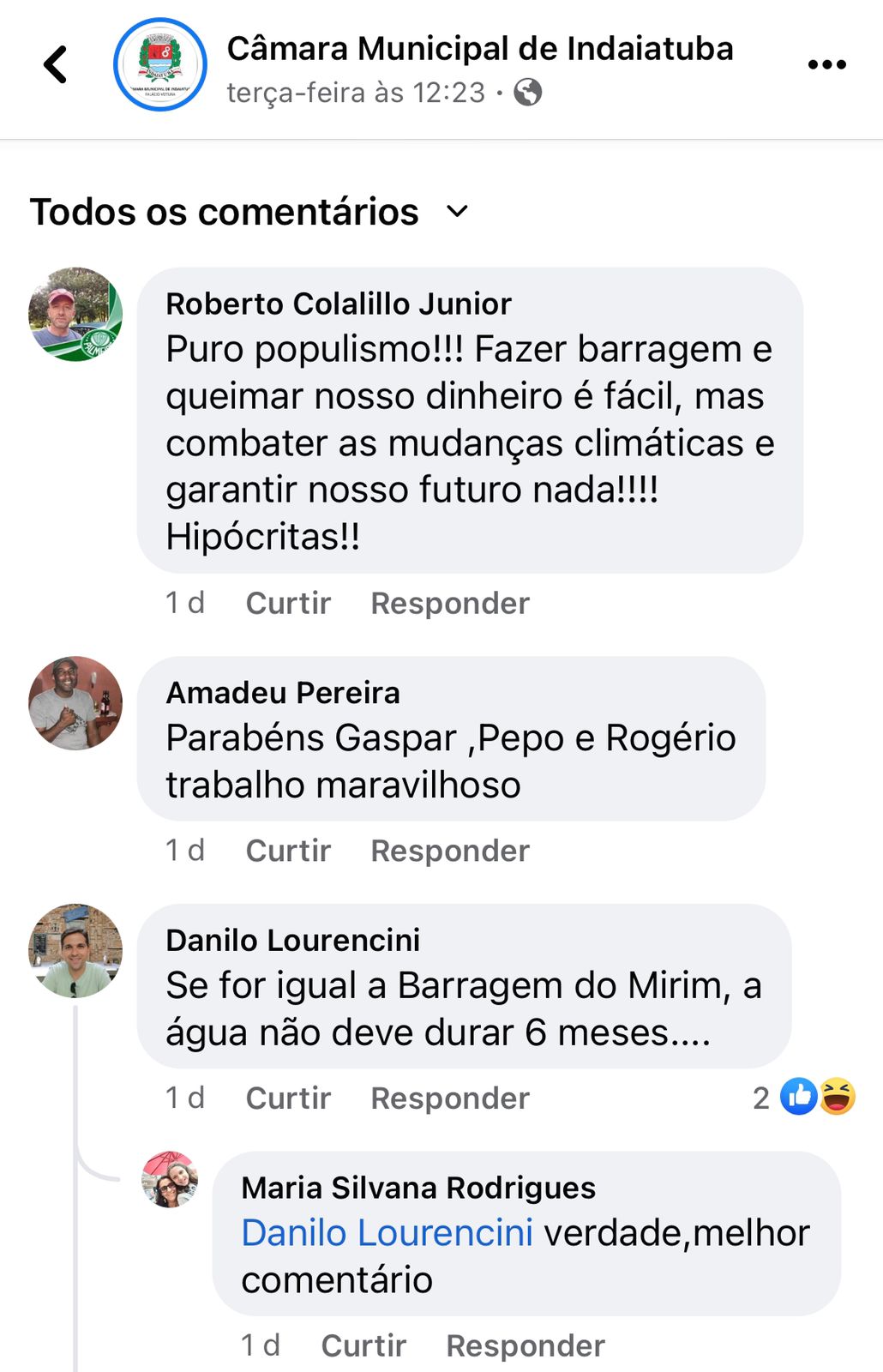883x1372 pixels.
Task: Open Amadeu Pereira's profile picture
Action: pos(75,703)
